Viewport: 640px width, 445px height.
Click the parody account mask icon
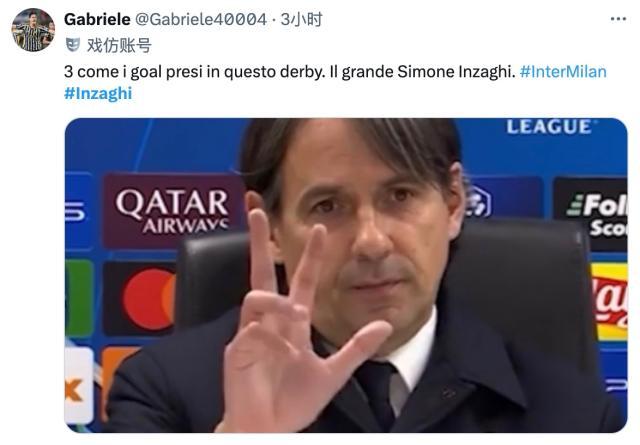coord(73,44)
